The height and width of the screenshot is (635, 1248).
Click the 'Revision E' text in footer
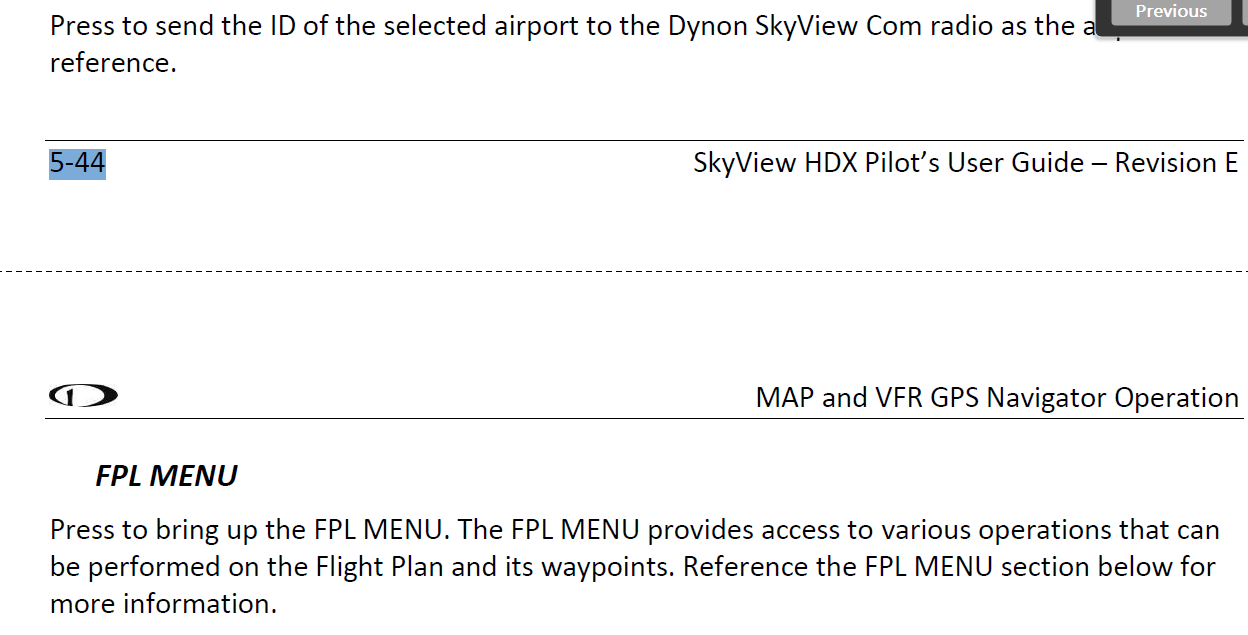click(x=1176, y=163)
